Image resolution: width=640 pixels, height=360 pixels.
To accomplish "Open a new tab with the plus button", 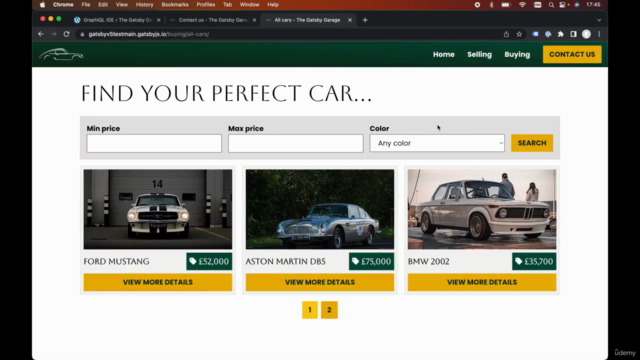I will click(365, 20).
